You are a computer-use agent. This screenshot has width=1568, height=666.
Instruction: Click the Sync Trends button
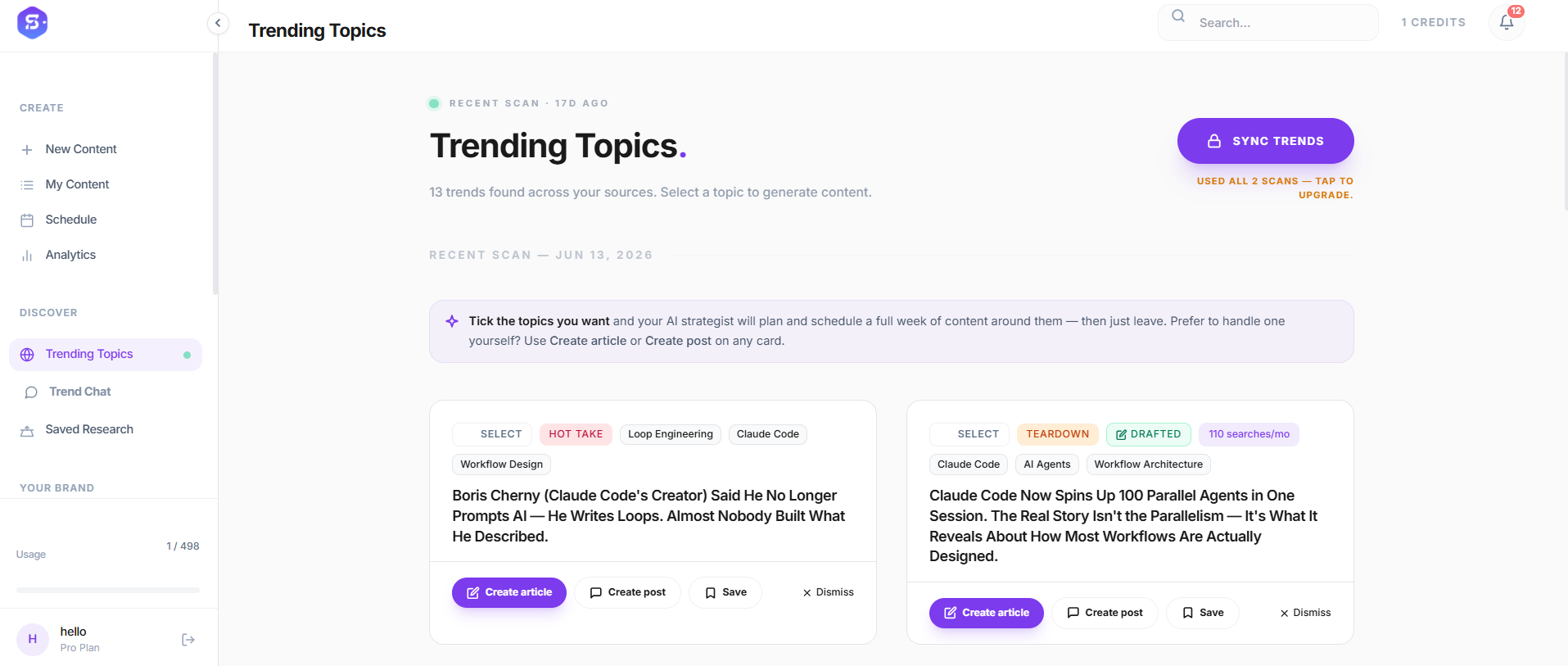[1265, 141]
